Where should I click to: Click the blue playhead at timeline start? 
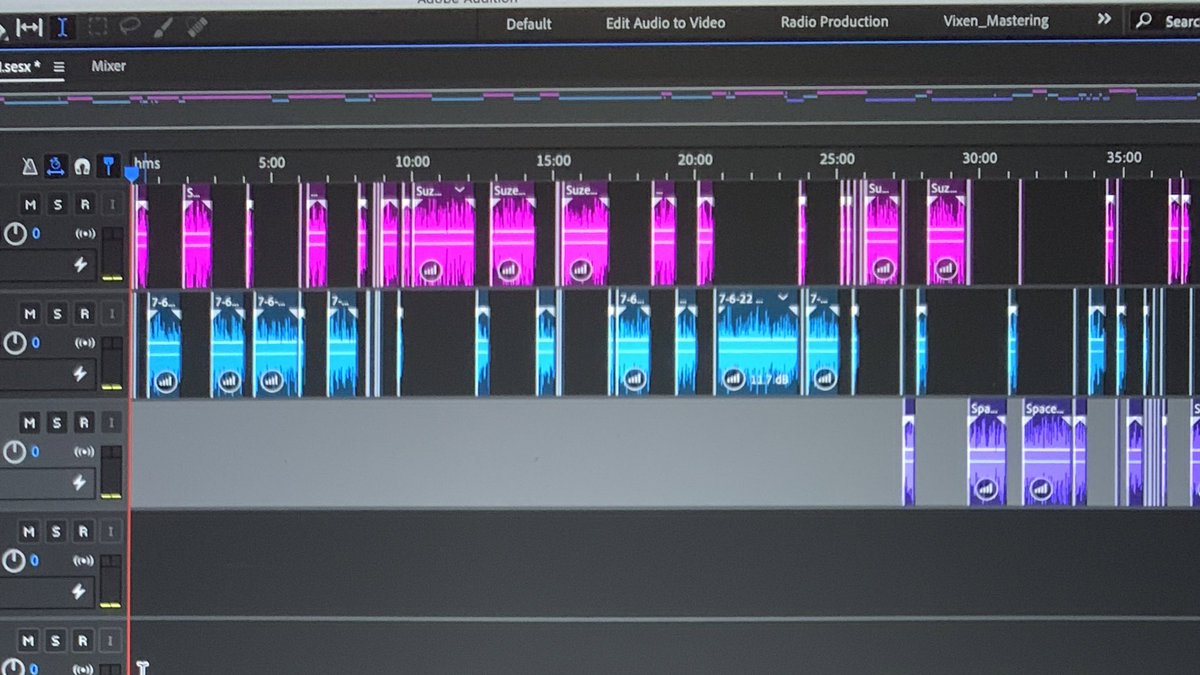pyautogui.click(x=131, y=174)
